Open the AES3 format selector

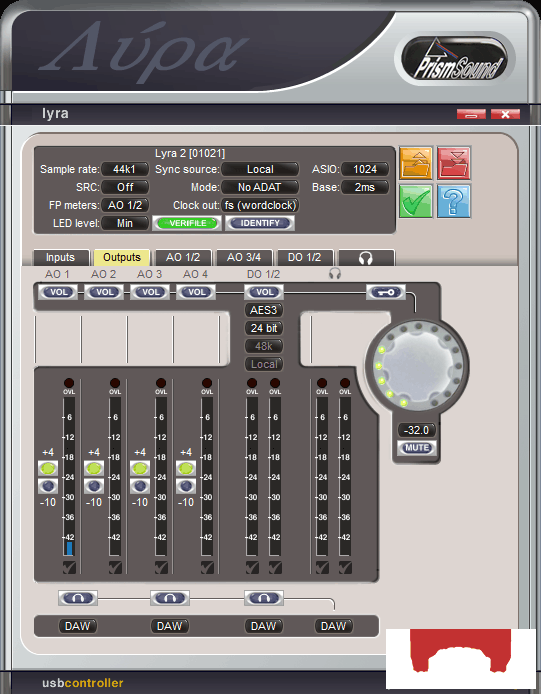coord(264,310)
